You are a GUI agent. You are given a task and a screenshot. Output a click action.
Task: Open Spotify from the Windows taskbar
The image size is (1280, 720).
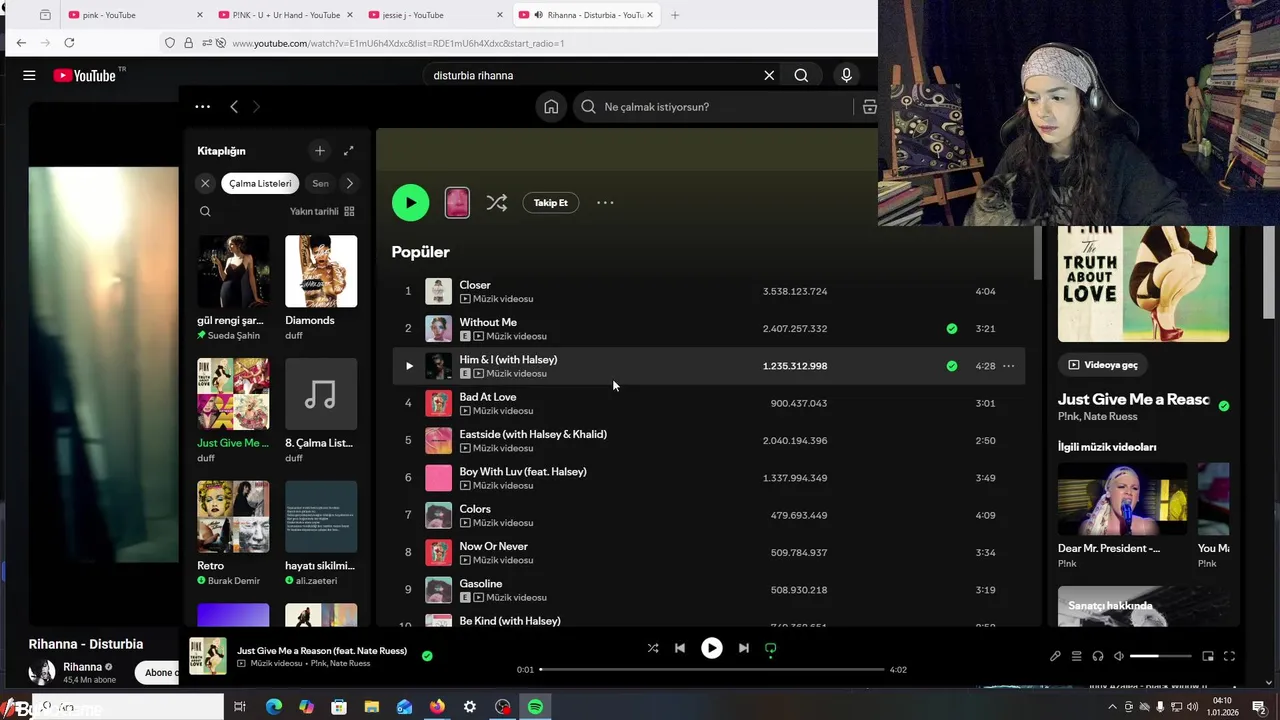[536, 707]
